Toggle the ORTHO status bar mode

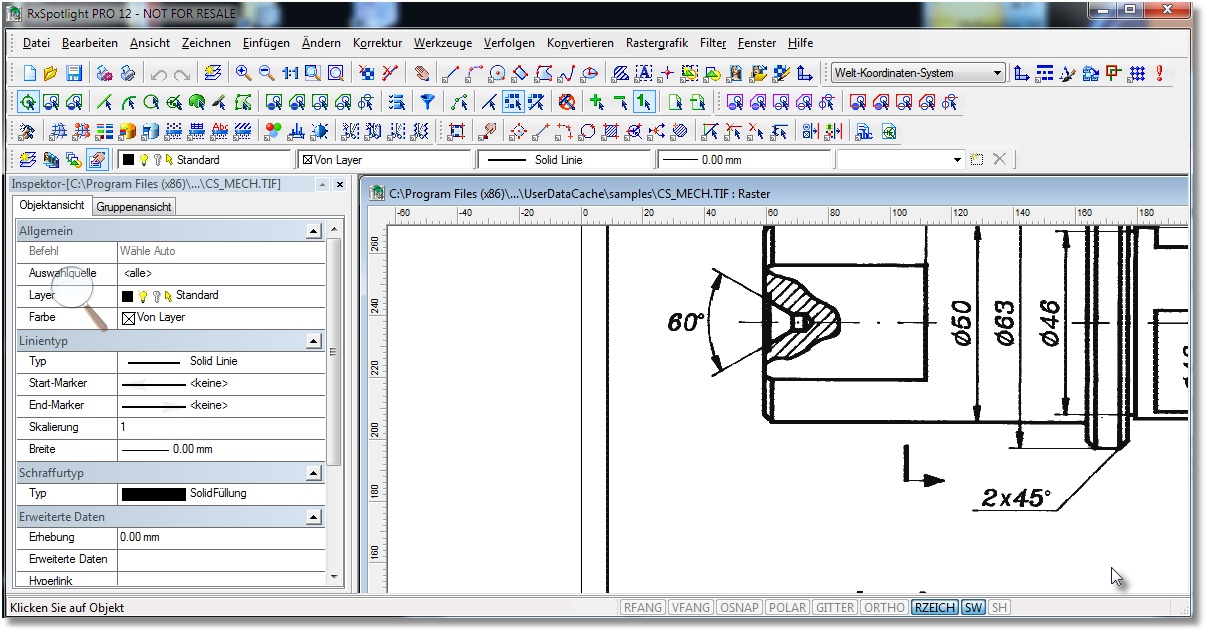(884, 608)
